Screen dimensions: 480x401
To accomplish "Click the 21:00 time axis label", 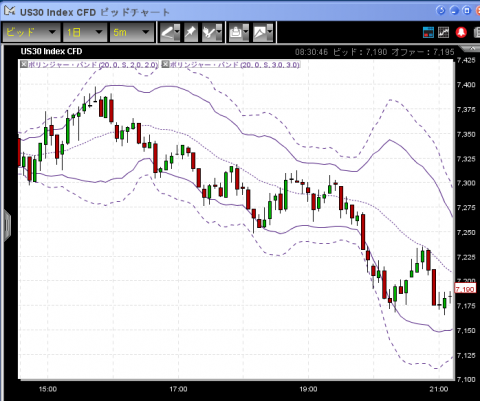I will tap(439, 389).
